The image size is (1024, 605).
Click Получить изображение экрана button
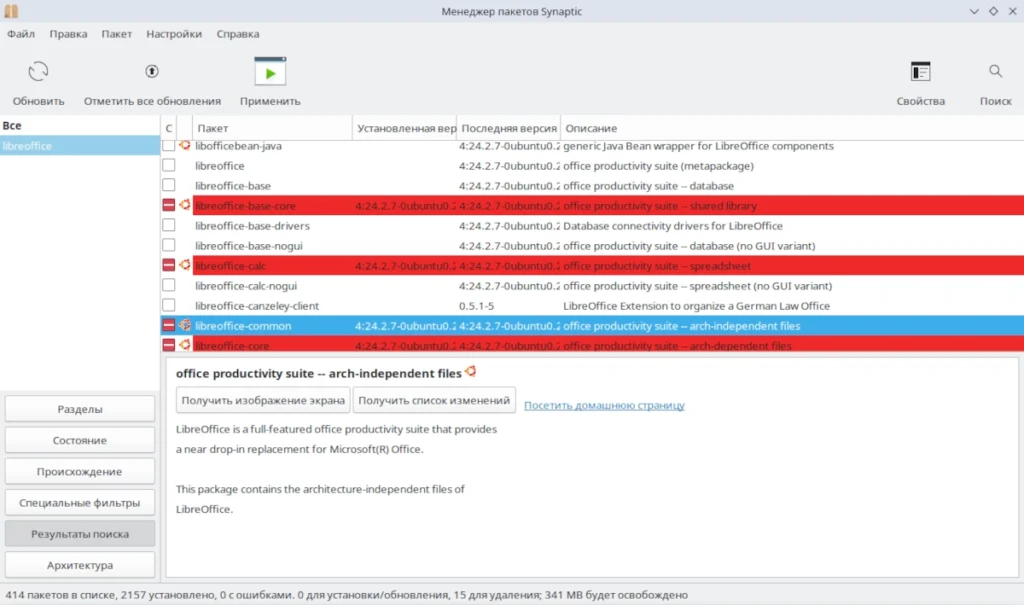(x=263, y=400)
